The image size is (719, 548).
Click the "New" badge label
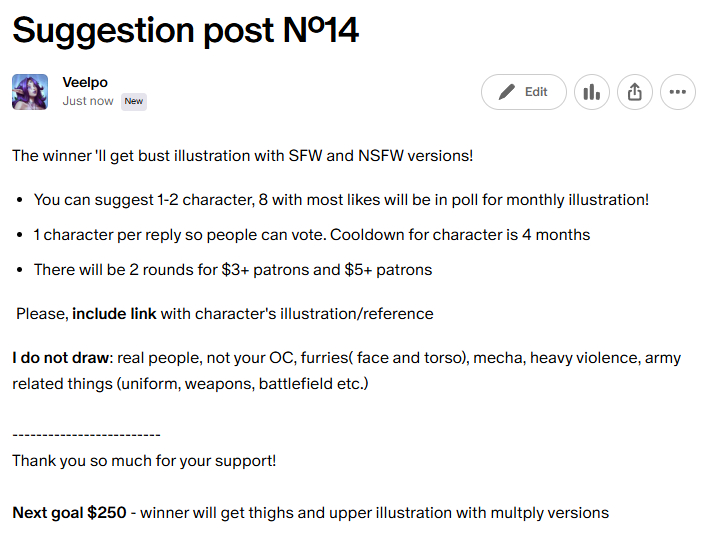[134, 101]
